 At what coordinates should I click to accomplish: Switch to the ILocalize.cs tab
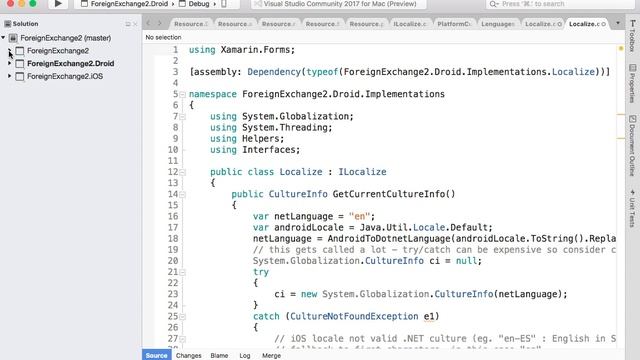[x=410, y=24]
